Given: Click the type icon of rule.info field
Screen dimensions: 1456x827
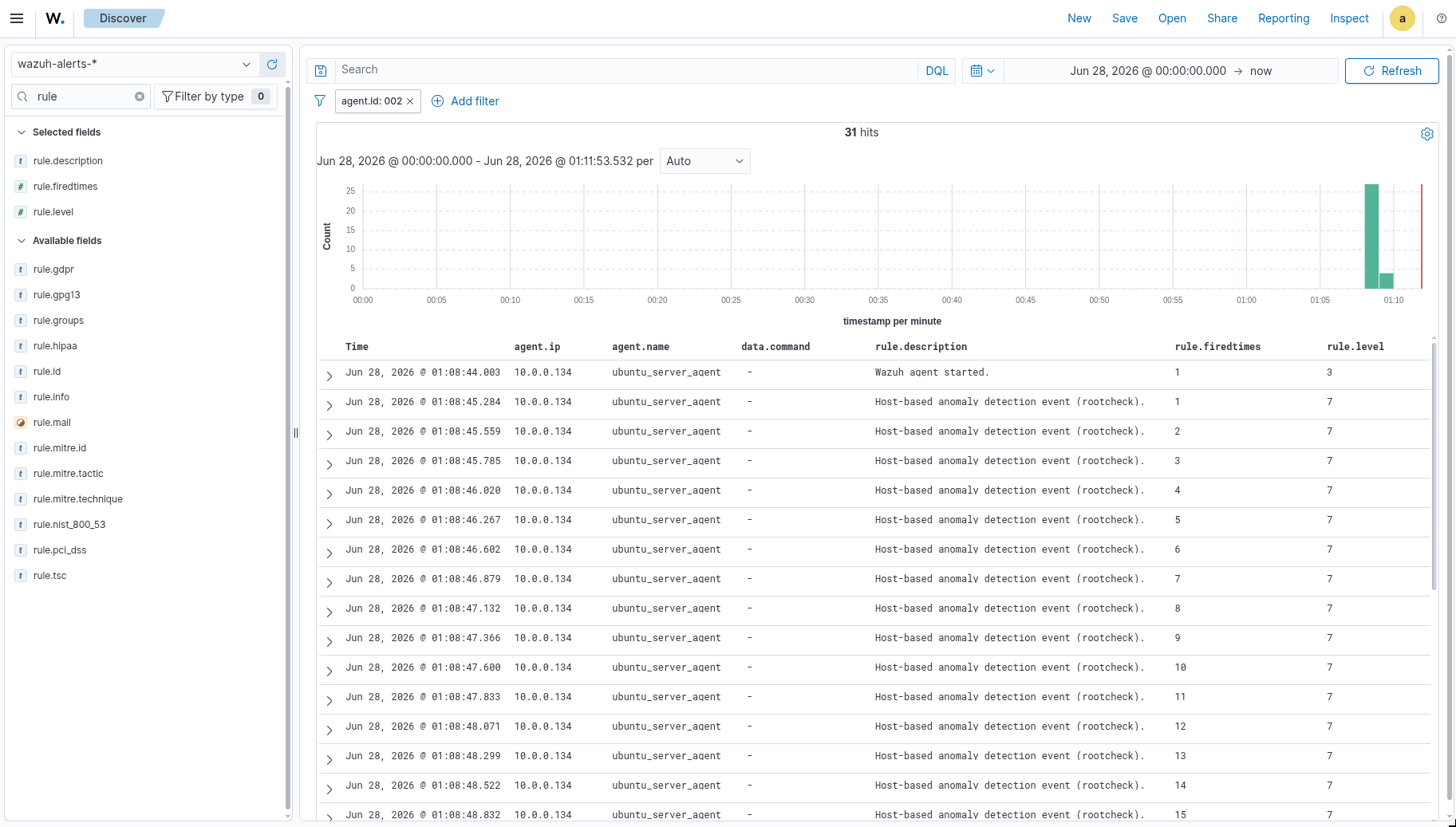Looking at the screenshot, I should pos(21,397).
